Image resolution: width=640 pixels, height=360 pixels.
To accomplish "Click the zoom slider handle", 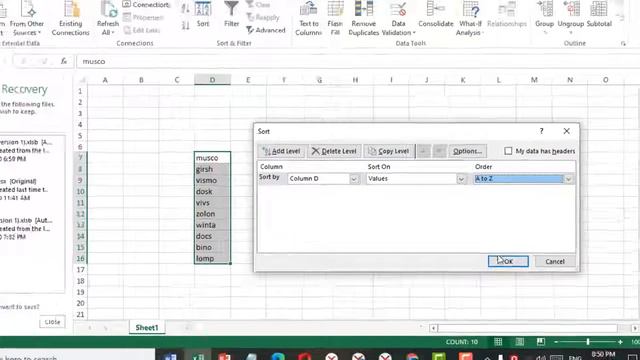I will 588,342.
